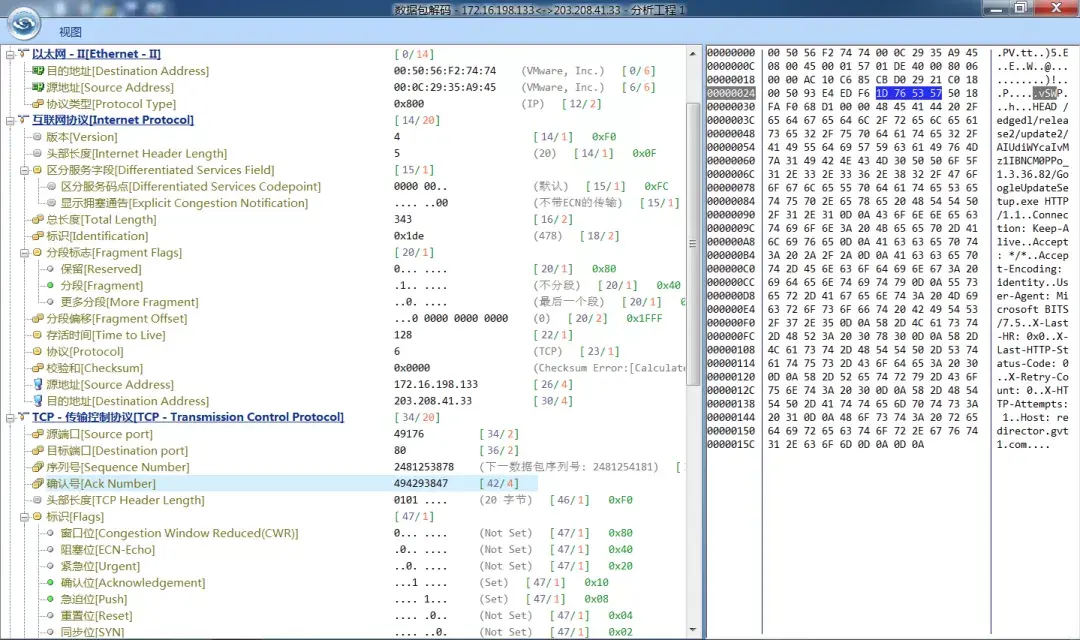
Task: Click the Source port field icon
Action: click(x=38, y=434)
